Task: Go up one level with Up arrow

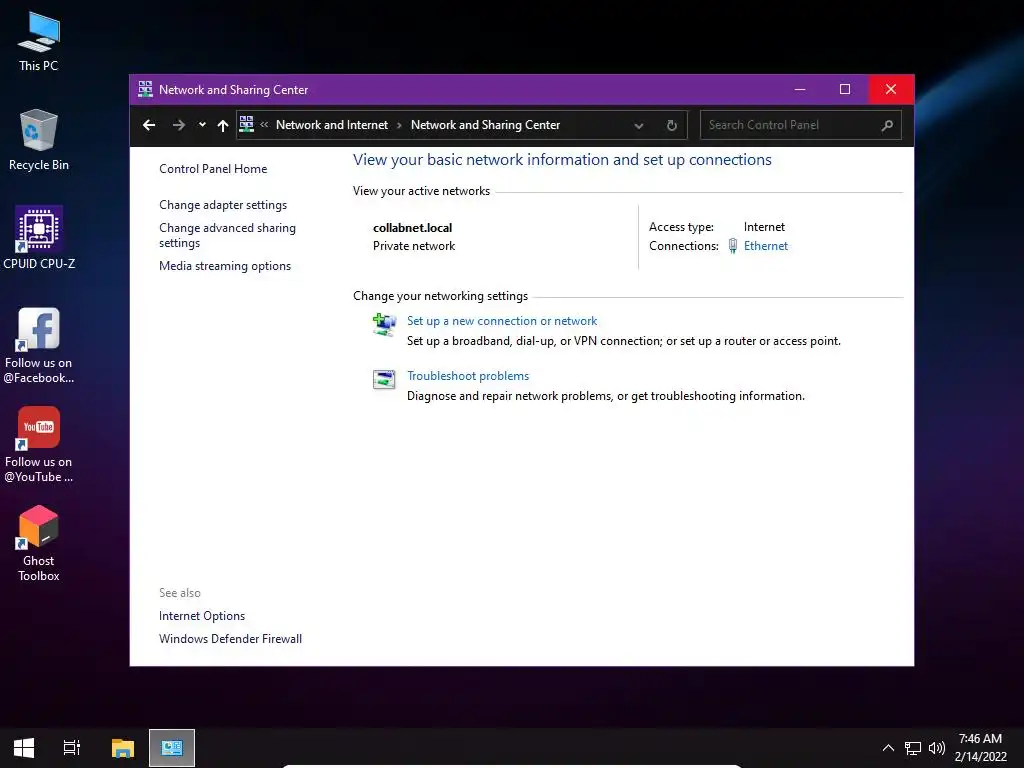Action: pos(223,125)
